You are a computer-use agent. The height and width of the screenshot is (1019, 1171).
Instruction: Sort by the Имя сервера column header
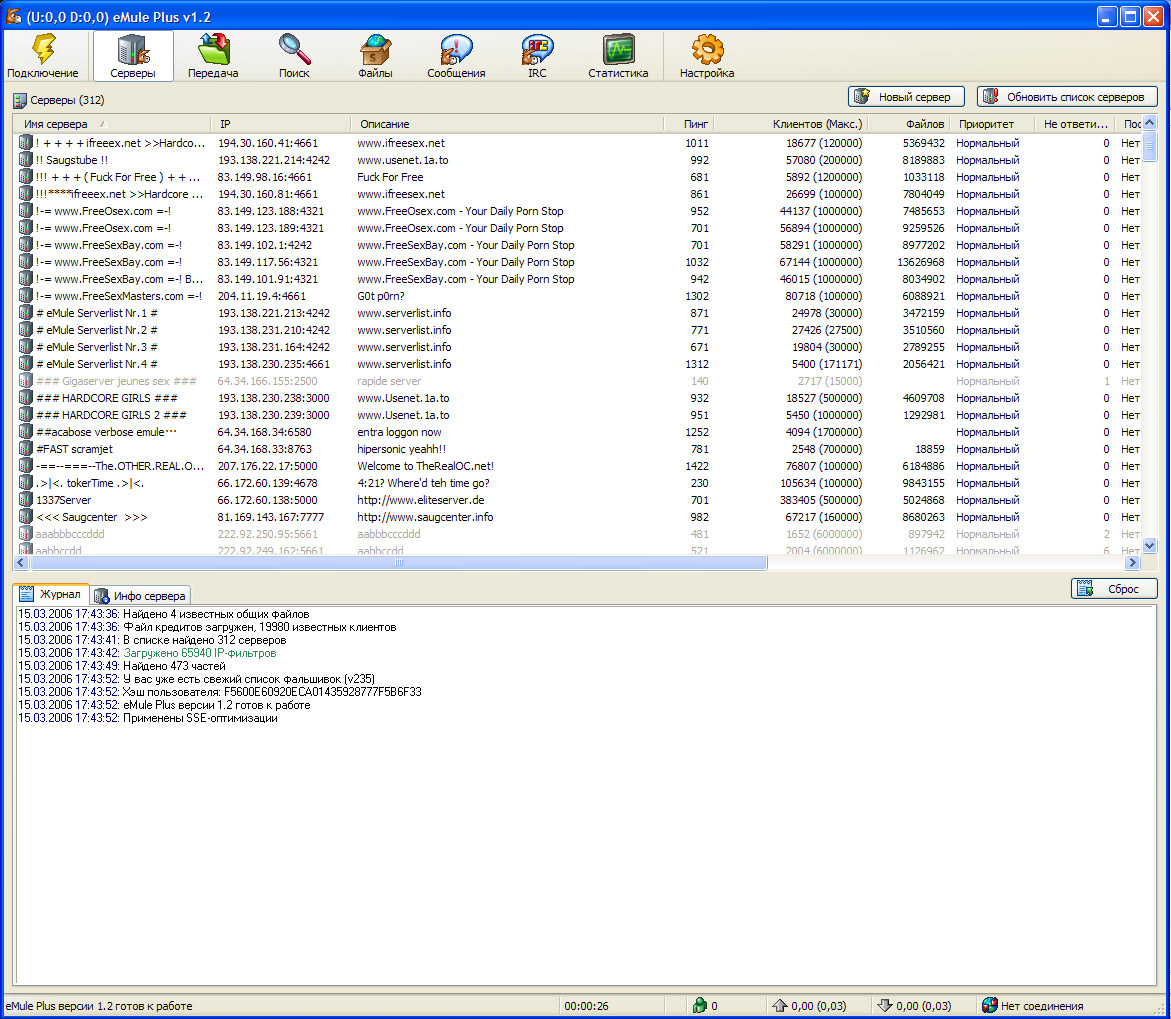pyautogui.click(x=112, y=124)
